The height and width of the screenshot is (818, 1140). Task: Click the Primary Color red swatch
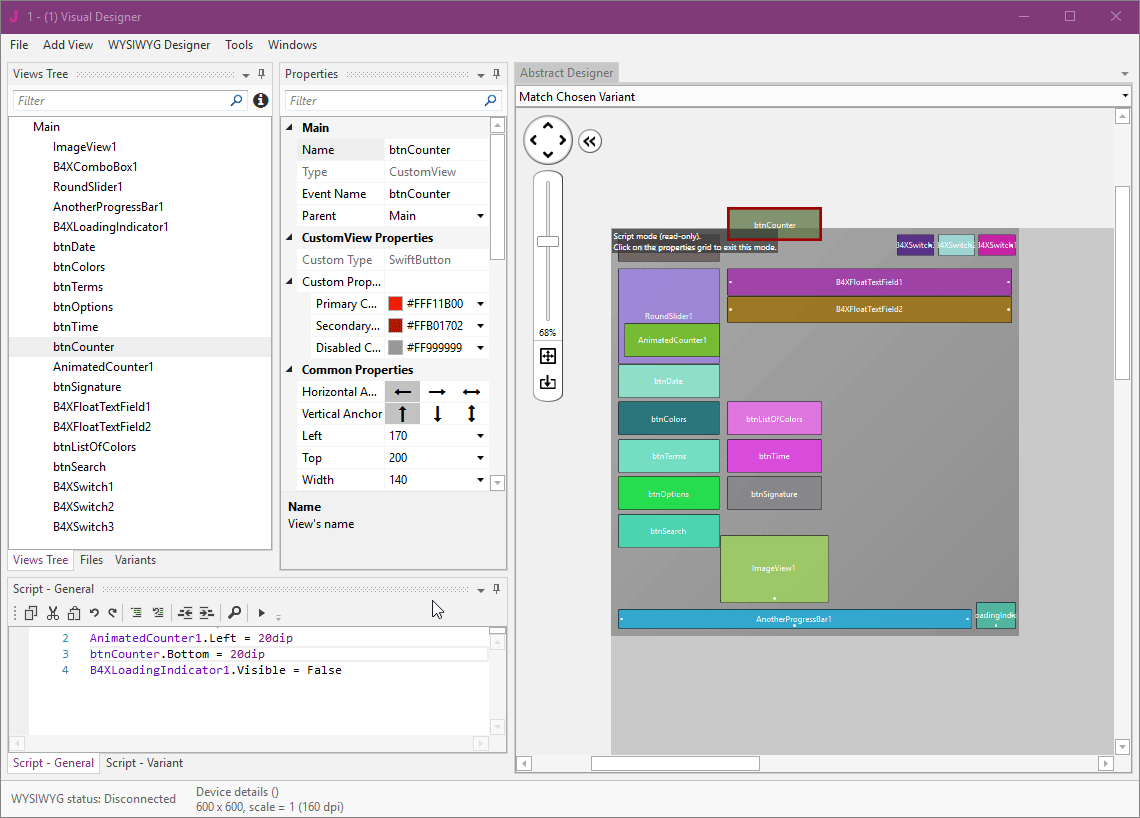tap(395, 304)
